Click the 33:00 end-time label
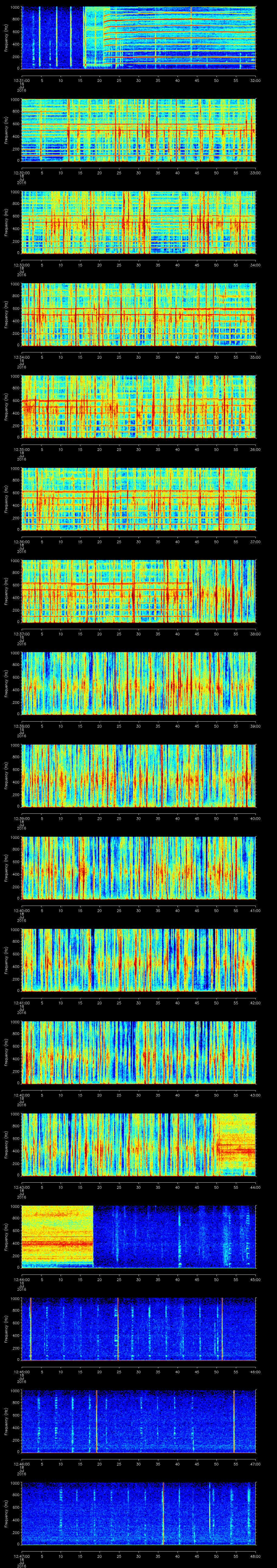This screenshot has width=277, height=1568. (255, 173)
